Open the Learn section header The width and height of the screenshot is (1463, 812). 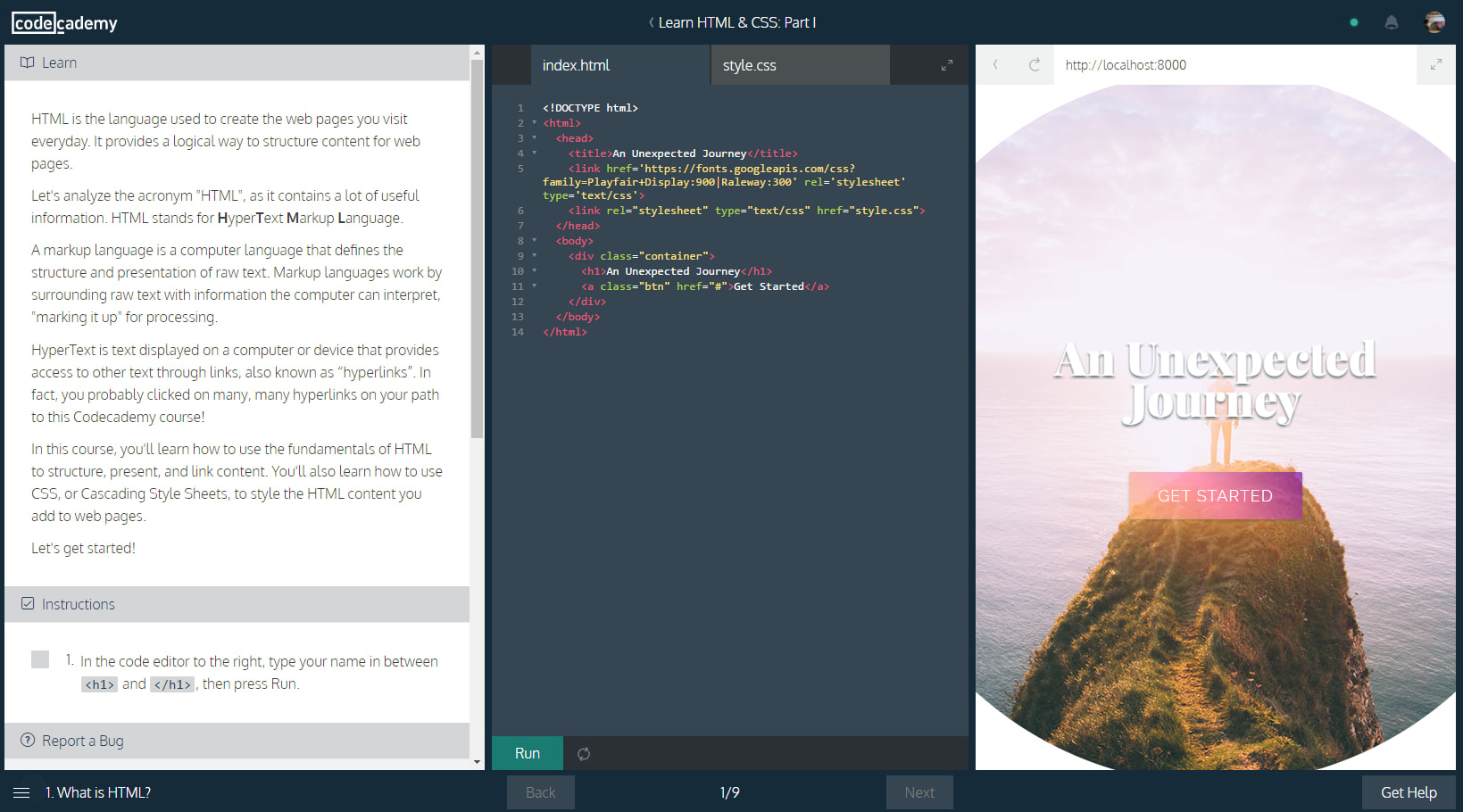237,62
